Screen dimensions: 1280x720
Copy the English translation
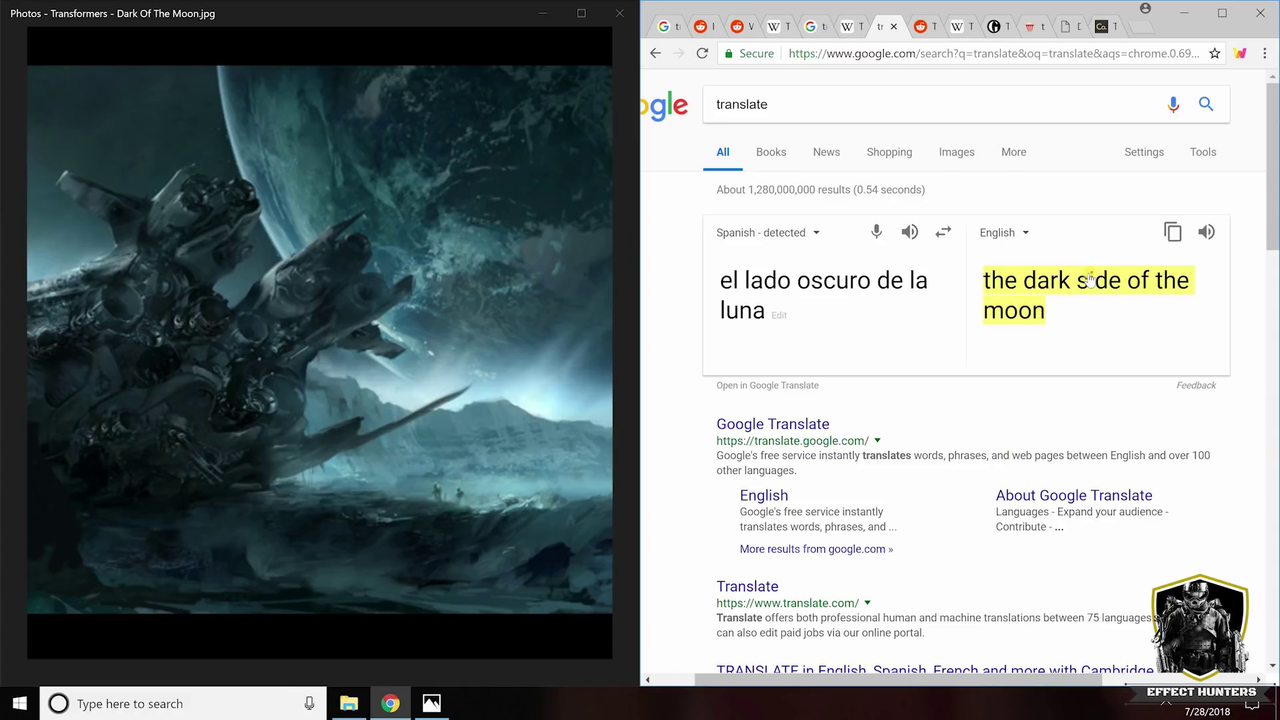pyautogui.click(x=1172, y=232)
